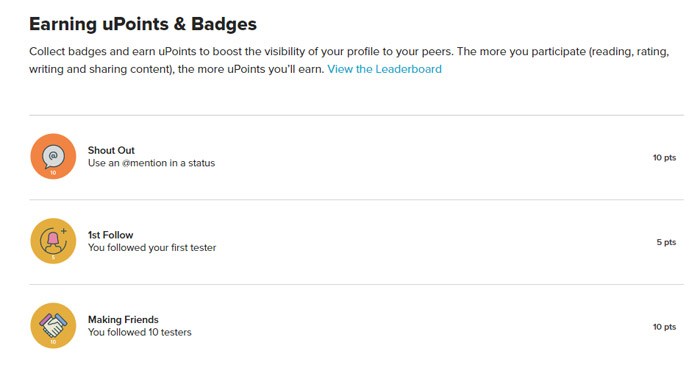Click the Earning uPoints & Badges heading

(143, 24)
